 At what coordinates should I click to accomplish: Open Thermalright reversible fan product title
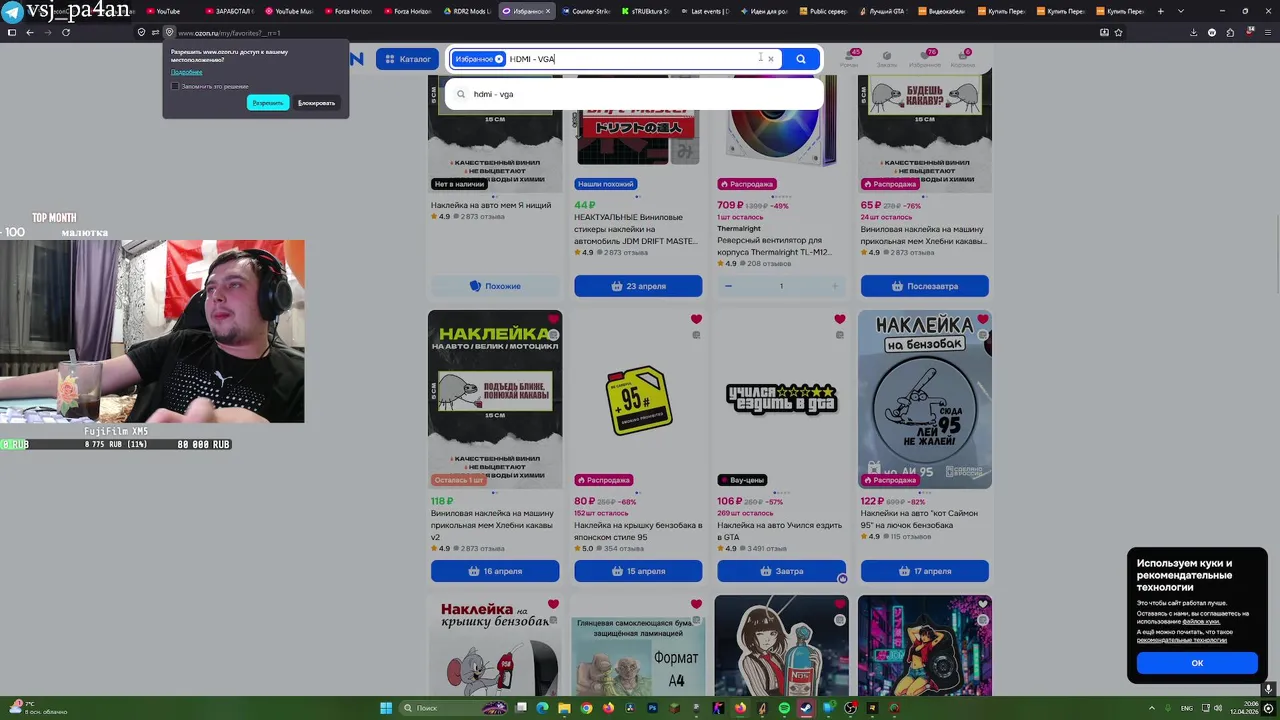coord(774,246)
